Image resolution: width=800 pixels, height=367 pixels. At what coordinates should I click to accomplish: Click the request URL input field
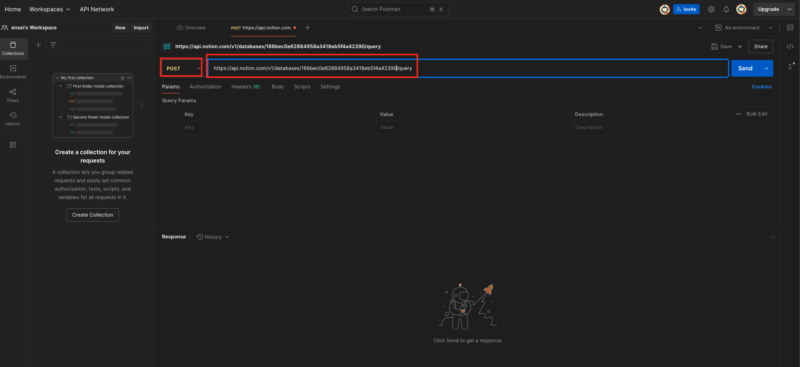[468, 68]
